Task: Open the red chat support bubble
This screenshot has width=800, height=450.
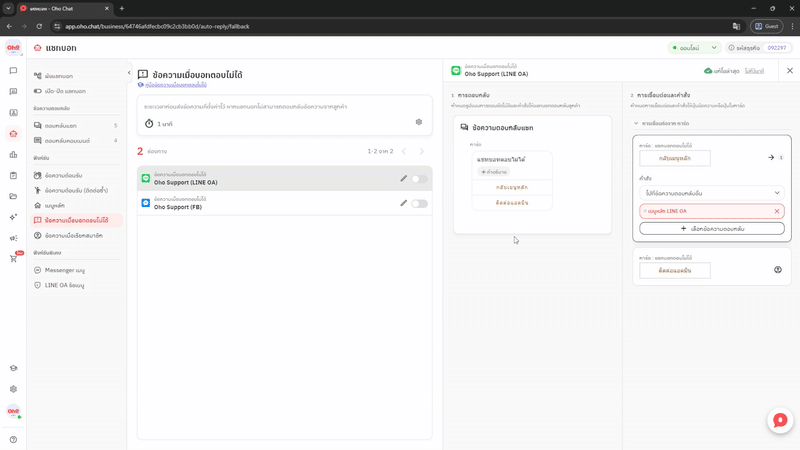Action: [780, 421]
